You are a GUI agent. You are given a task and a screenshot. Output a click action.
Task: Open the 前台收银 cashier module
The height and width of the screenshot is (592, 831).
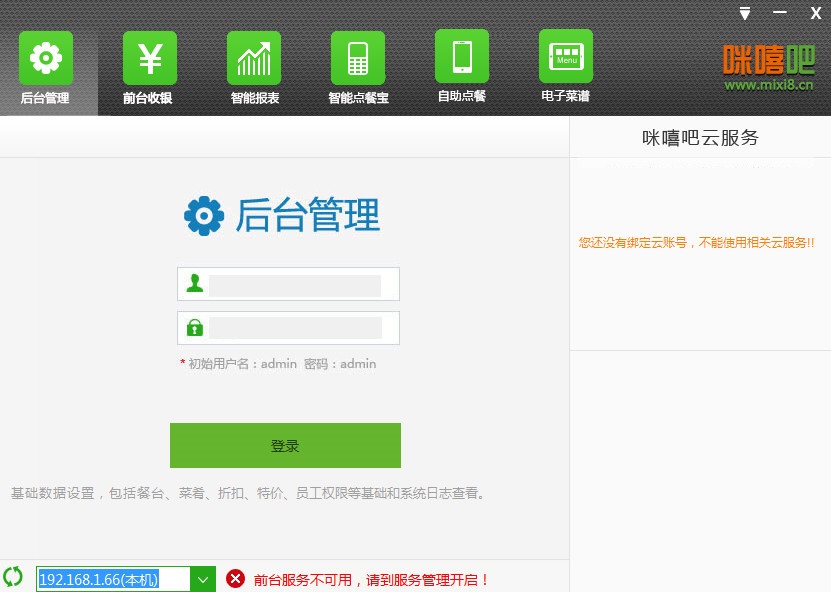tap(149, 58)
